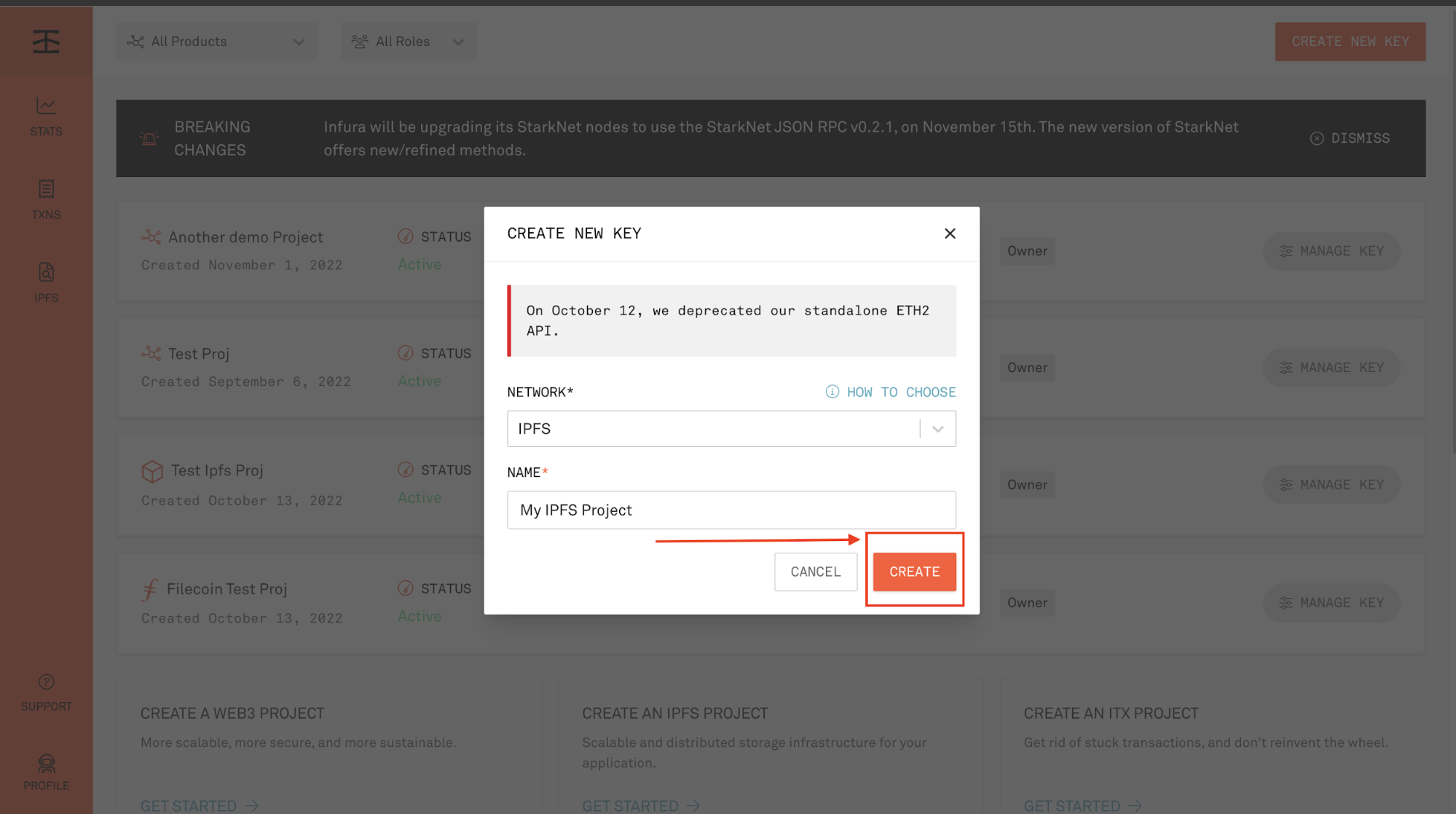The height and width of the screenshot is (814, 1456).
Task: Click the breaking changes alarm icon
Action: 149,138
